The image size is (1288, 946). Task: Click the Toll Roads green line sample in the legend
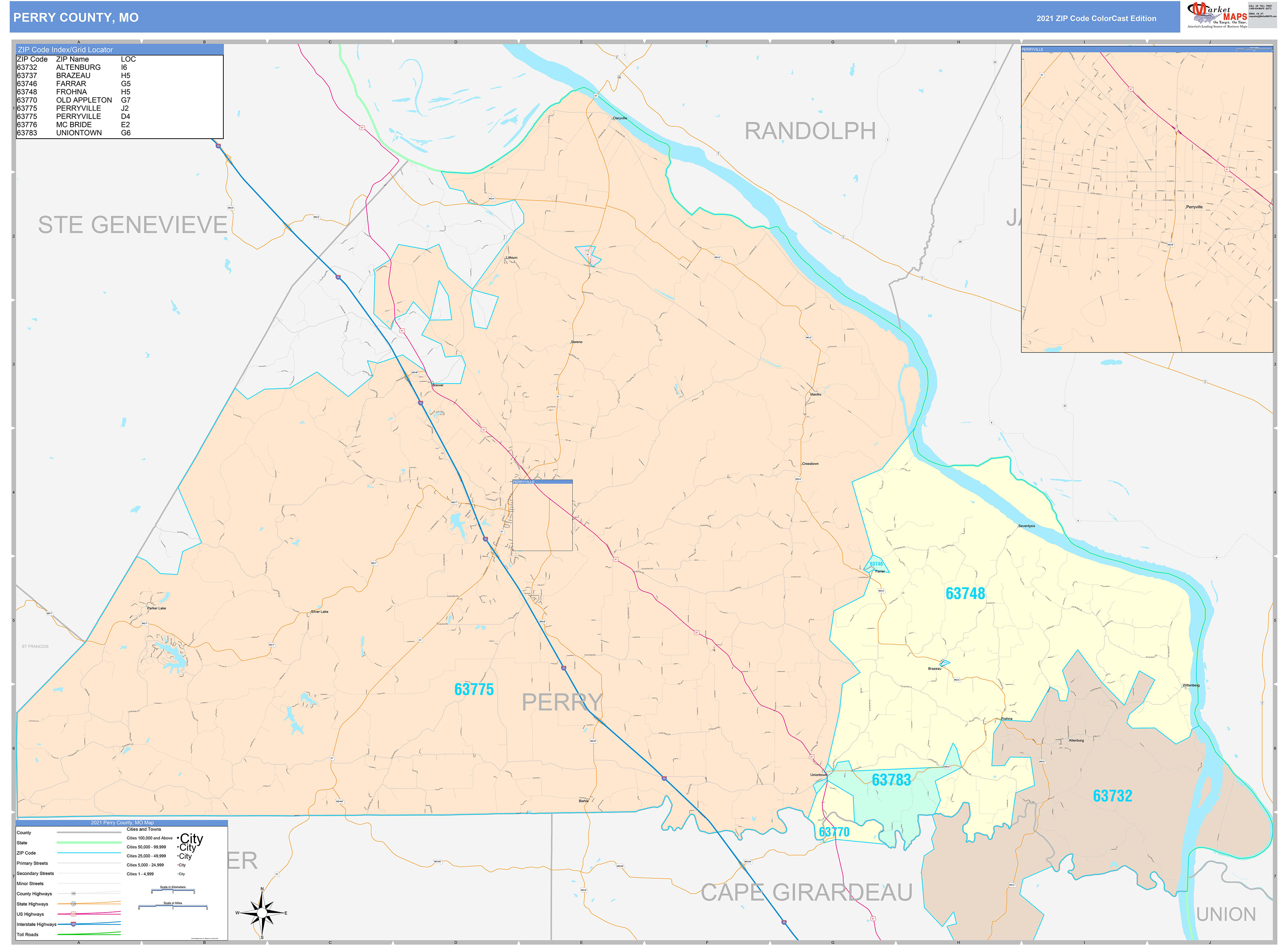(x=89, y=934)
